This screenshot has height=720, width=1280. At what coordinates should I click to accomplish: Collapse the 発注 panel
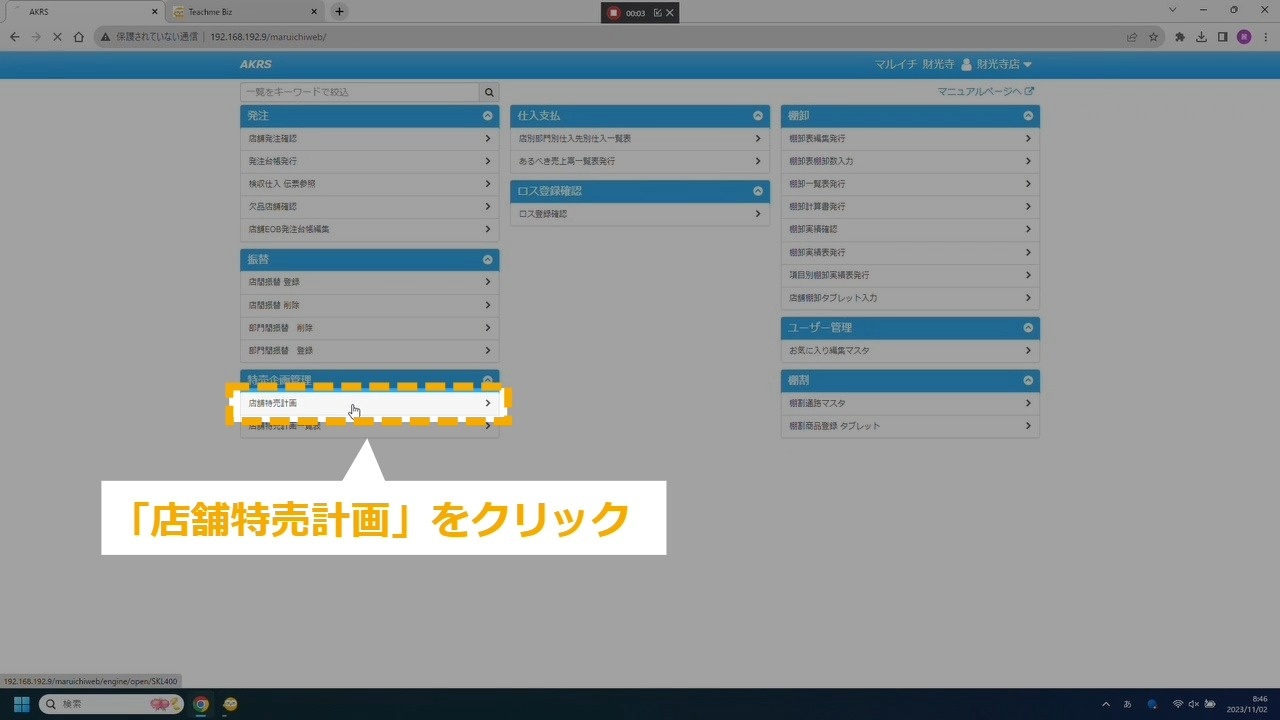pos(487,116)
